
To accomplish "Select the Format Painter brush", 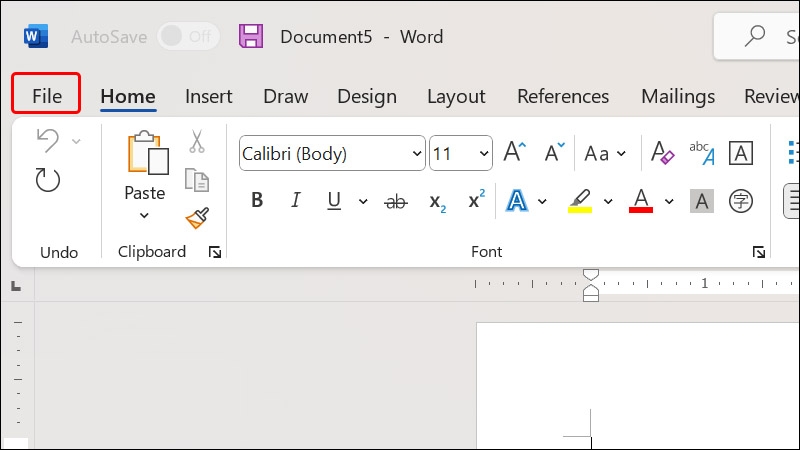I will point(197,218).
